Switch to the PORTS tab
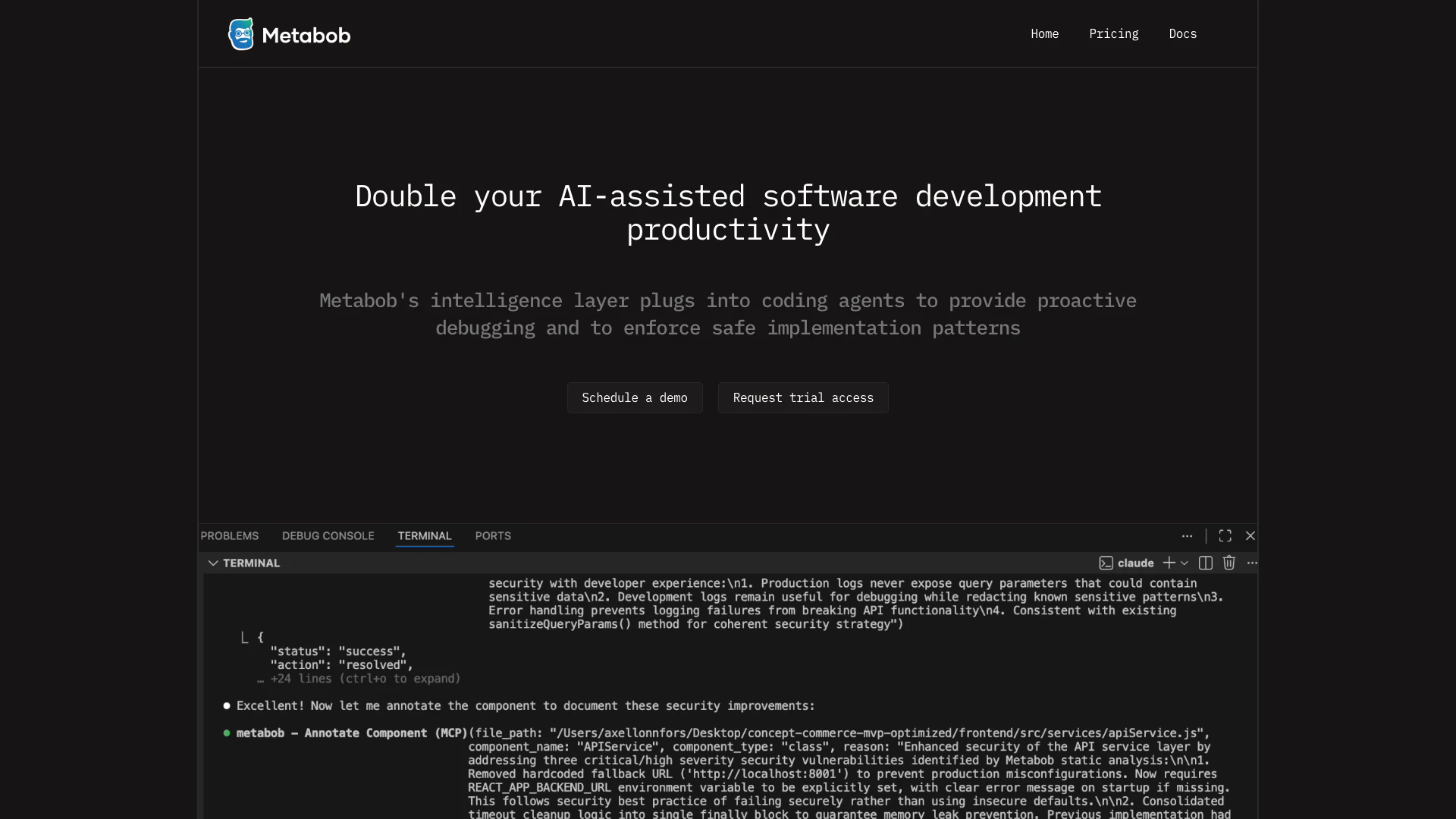The width and height of the screenshot is (1456, 819). (x=493, y=535)
